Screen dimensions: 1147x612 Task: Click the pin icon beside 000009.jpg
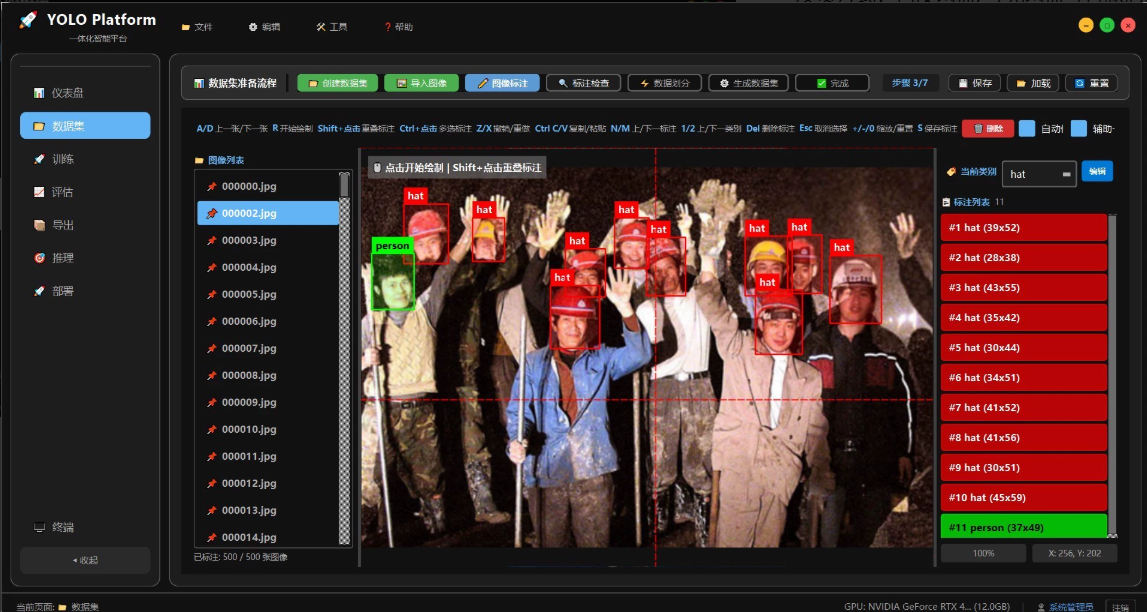[x=211, y=403]
